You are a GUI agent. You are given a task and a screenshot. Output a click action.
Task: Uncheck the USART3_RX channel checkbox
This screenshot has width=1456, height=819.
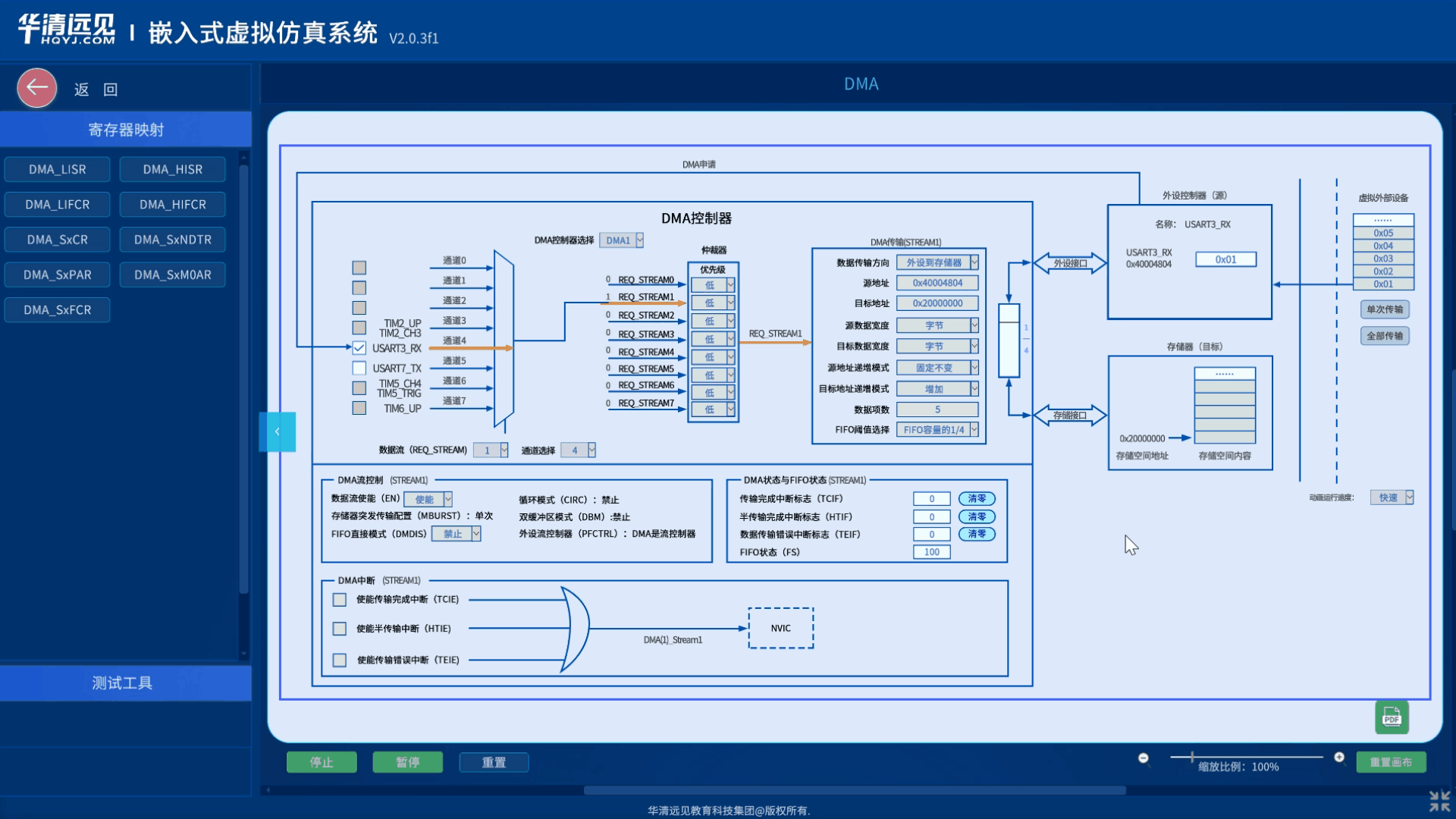(x=359, y=348)
